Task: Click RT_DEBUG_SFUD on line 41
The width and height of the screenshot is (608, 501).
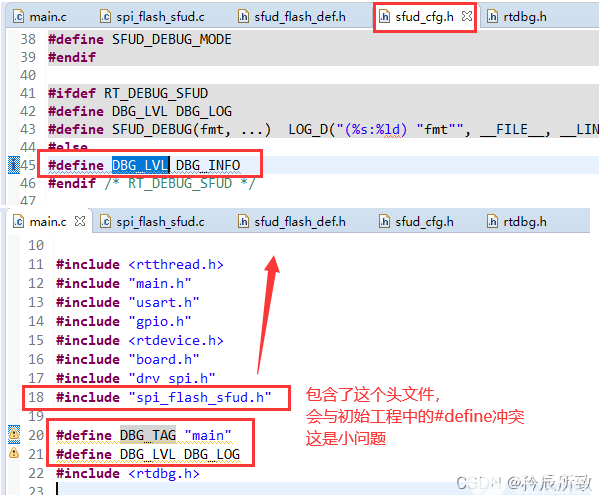Action: click(156, 93)
